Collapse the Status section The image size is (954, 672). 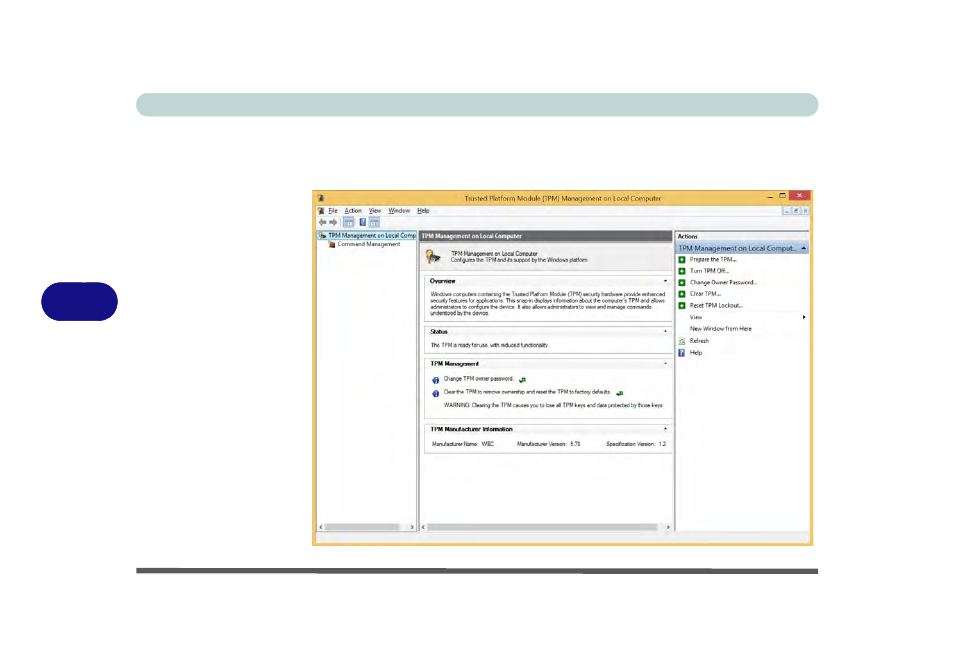(x=665, y=331)
